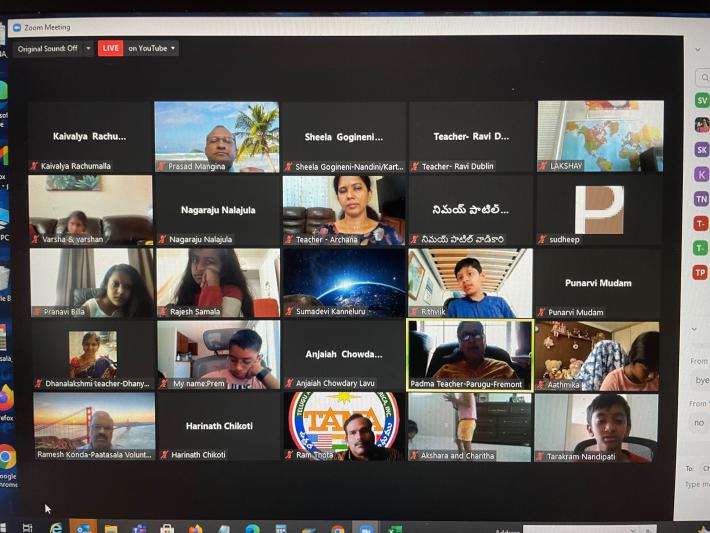Viewport: 710px width, 533px height.
Task: Select Aathmika's video tile
Action: 597,356
